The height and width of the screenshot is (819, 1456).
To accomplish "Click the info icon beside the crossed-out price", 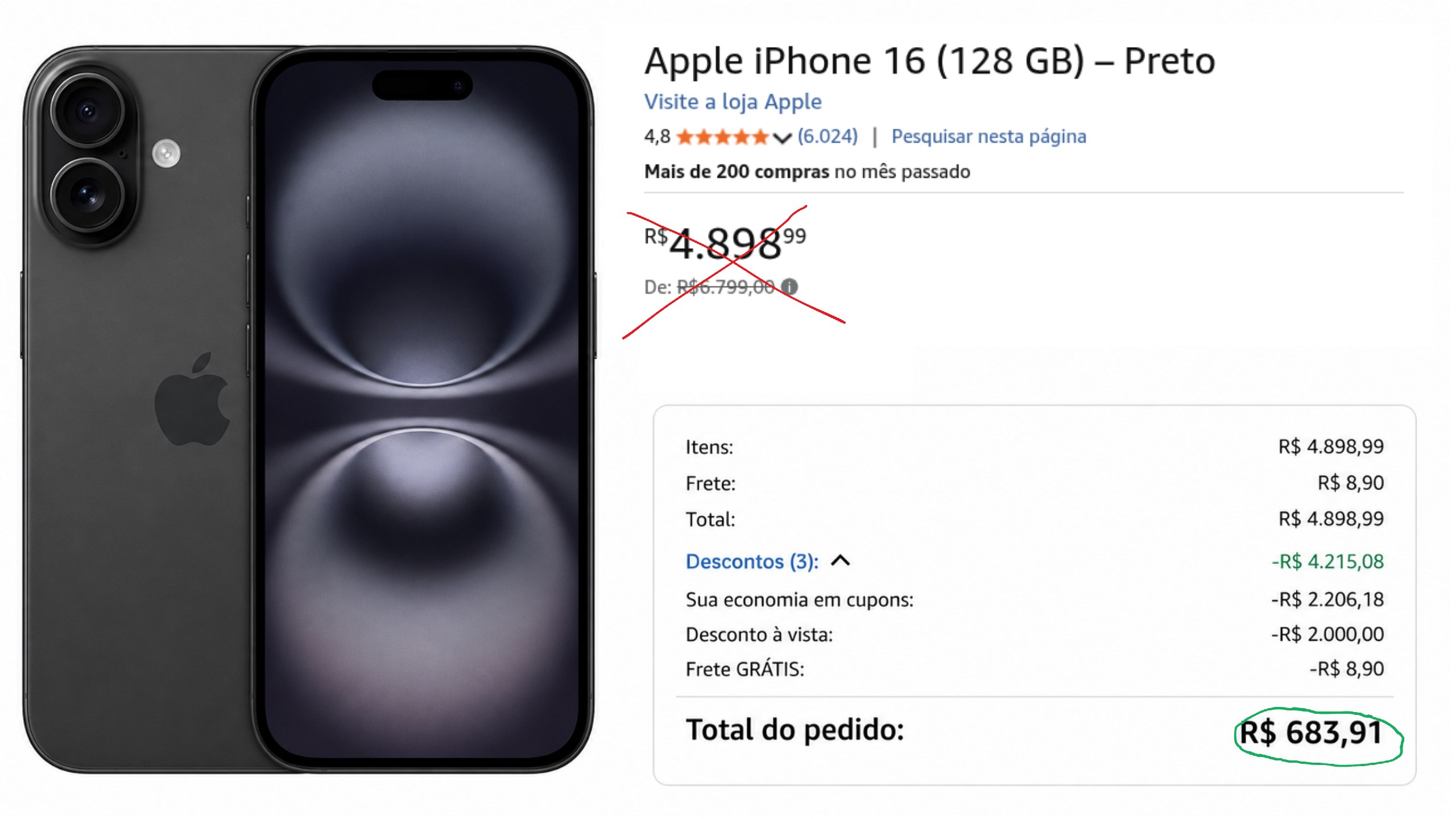I will (x=789, y=287).
